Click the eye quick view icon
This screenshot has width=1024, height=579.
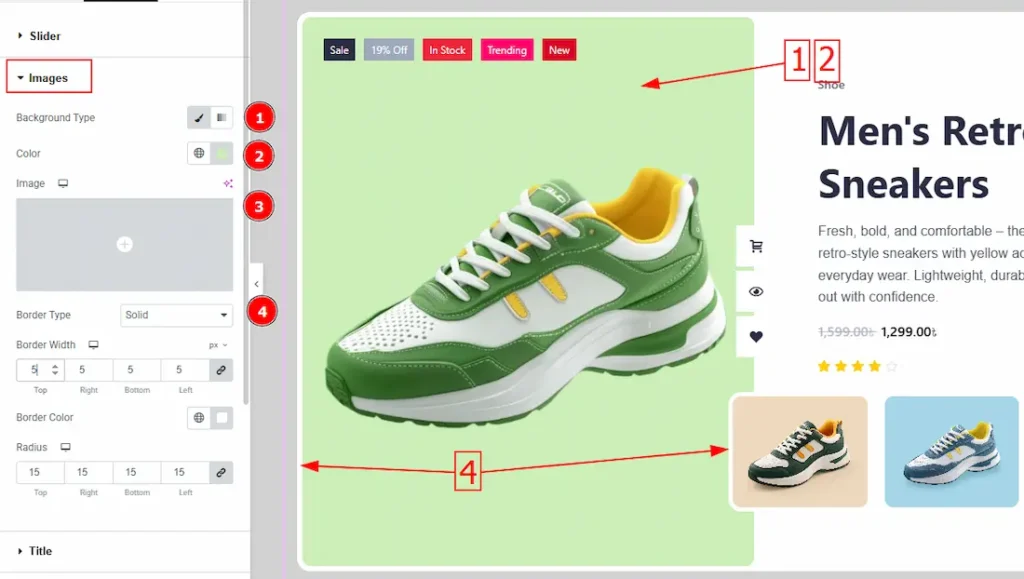(x=756, y=292)
